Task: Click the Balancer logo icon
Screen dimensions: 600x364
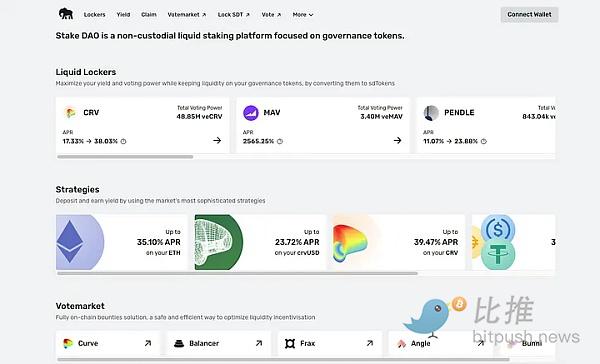Action: [179, 343]
